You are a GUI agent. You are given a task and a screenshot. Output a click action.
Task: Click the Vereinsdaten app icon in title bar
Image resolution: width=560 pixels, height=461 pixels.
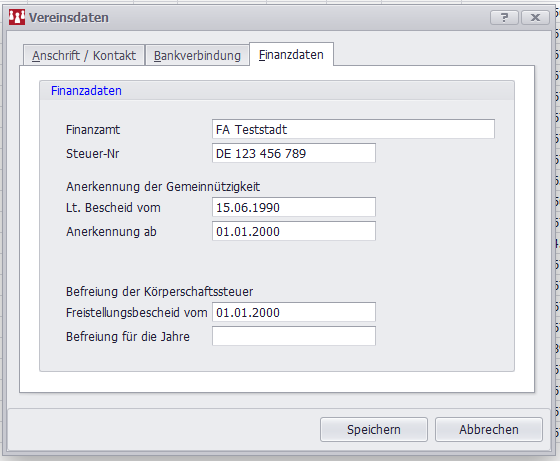click(x=17, y=17)
